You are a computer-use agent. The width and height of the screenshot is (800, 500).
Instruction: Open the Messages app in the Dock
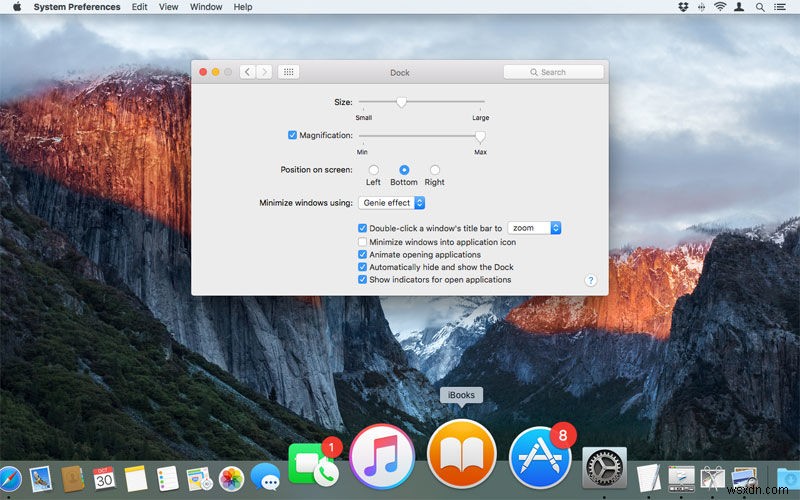265,477
